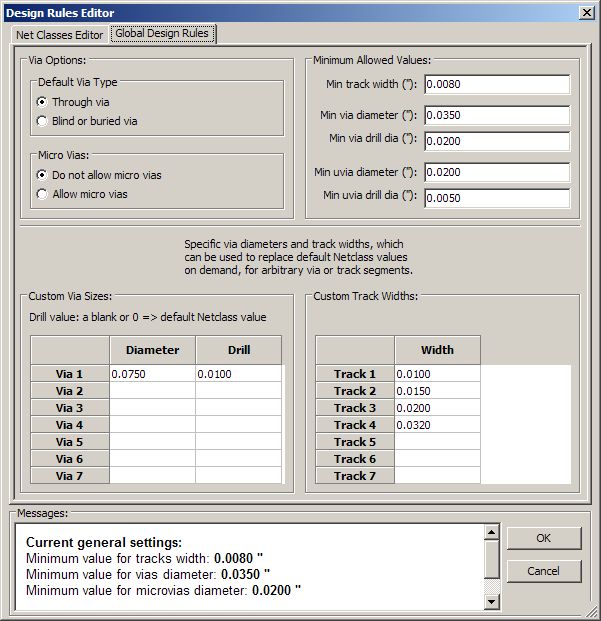Switch to Net Classes Editor tab
Screen dimensions: 601x621
pyautogui.click(x=59, y=35)
